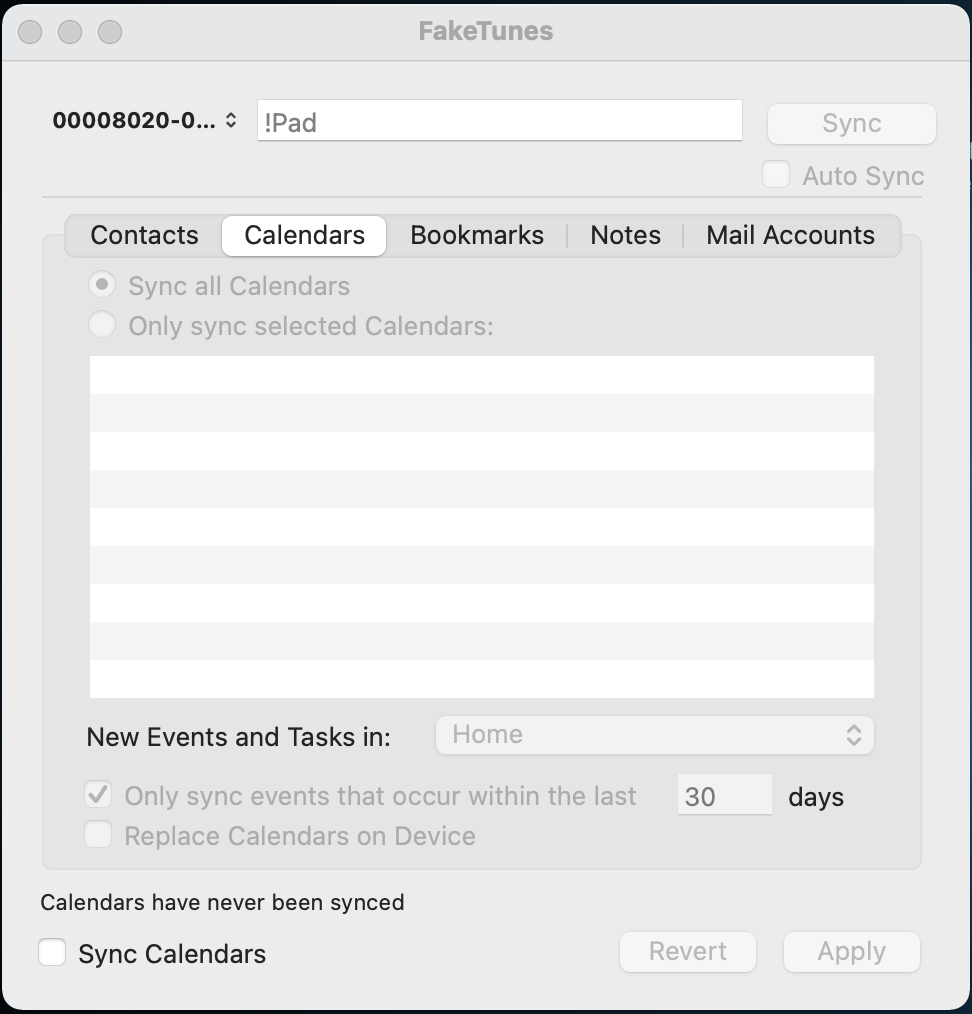This screenshot has width=972, height=1014.
Task: Click the device ID selector arrows
Action: [231, 120]
